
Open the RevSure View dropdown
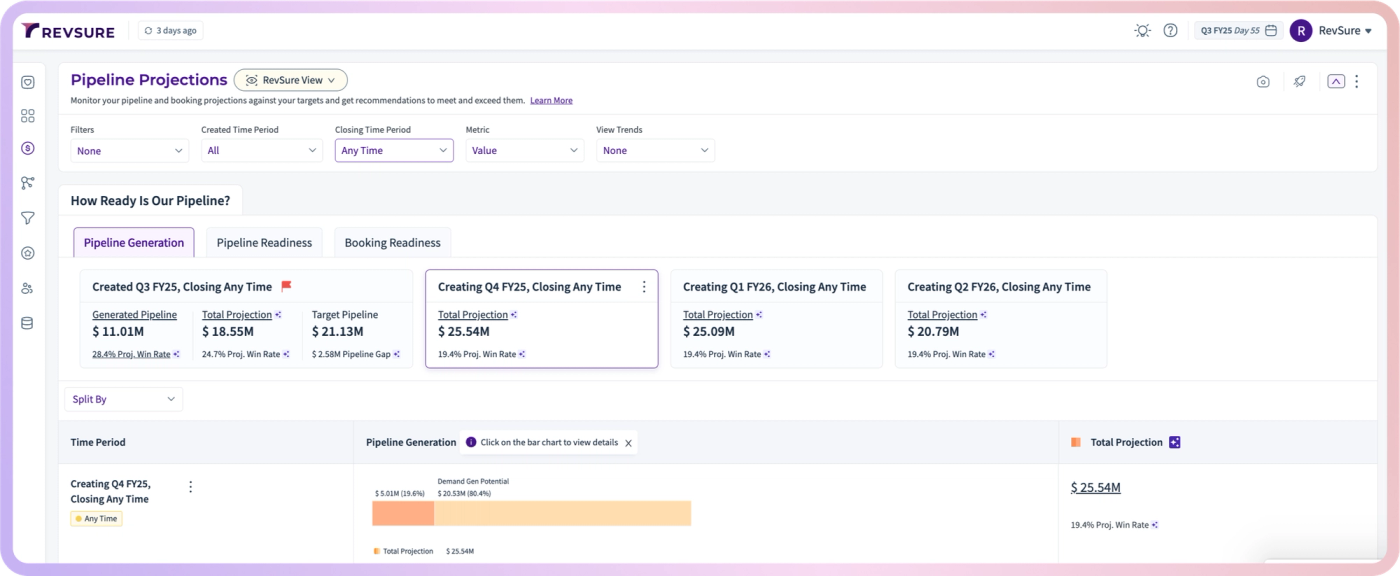click(x=291, y=80)
